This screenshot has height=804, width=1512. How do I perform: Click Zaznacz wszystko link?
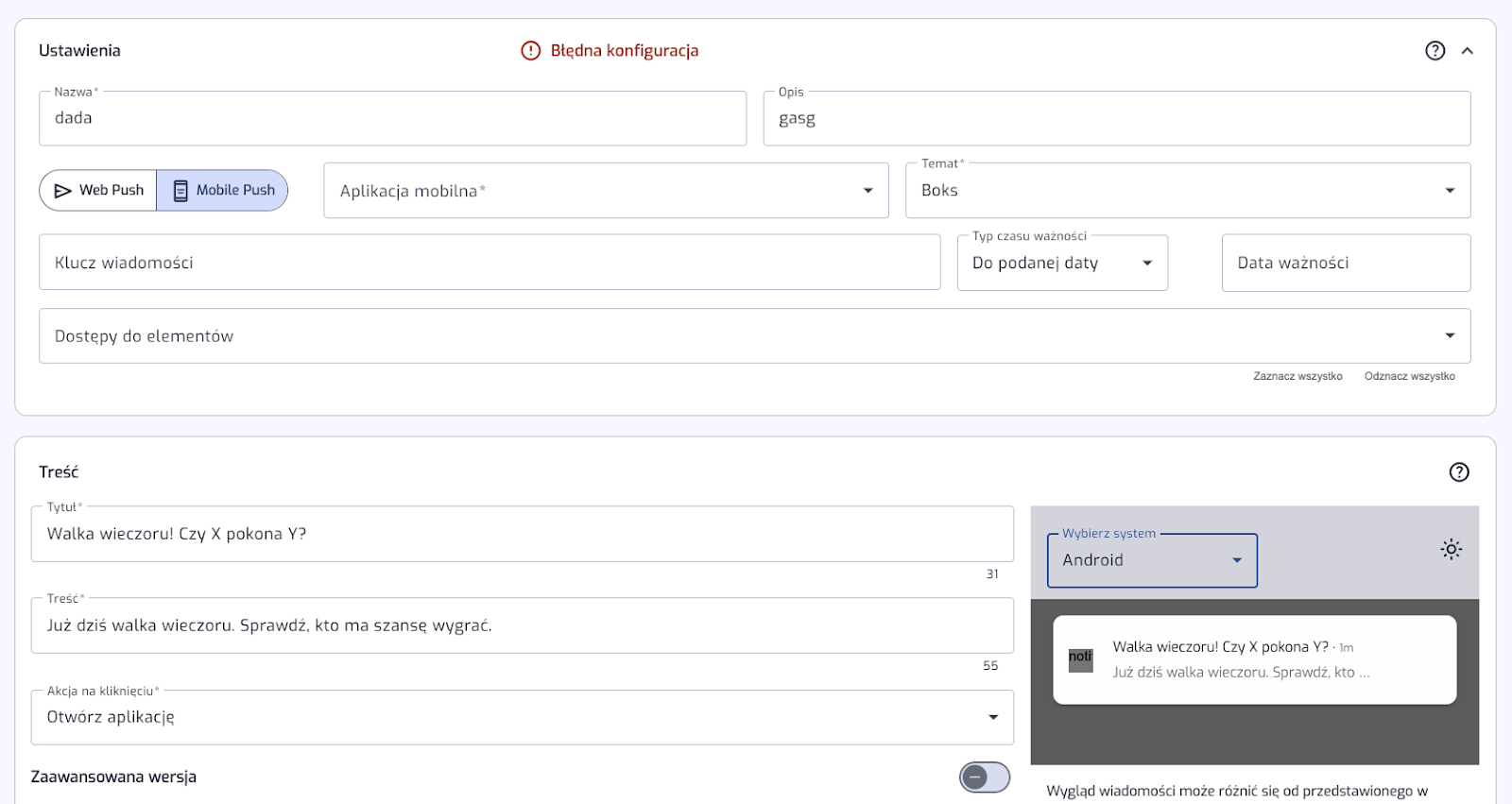(1297, 376)
